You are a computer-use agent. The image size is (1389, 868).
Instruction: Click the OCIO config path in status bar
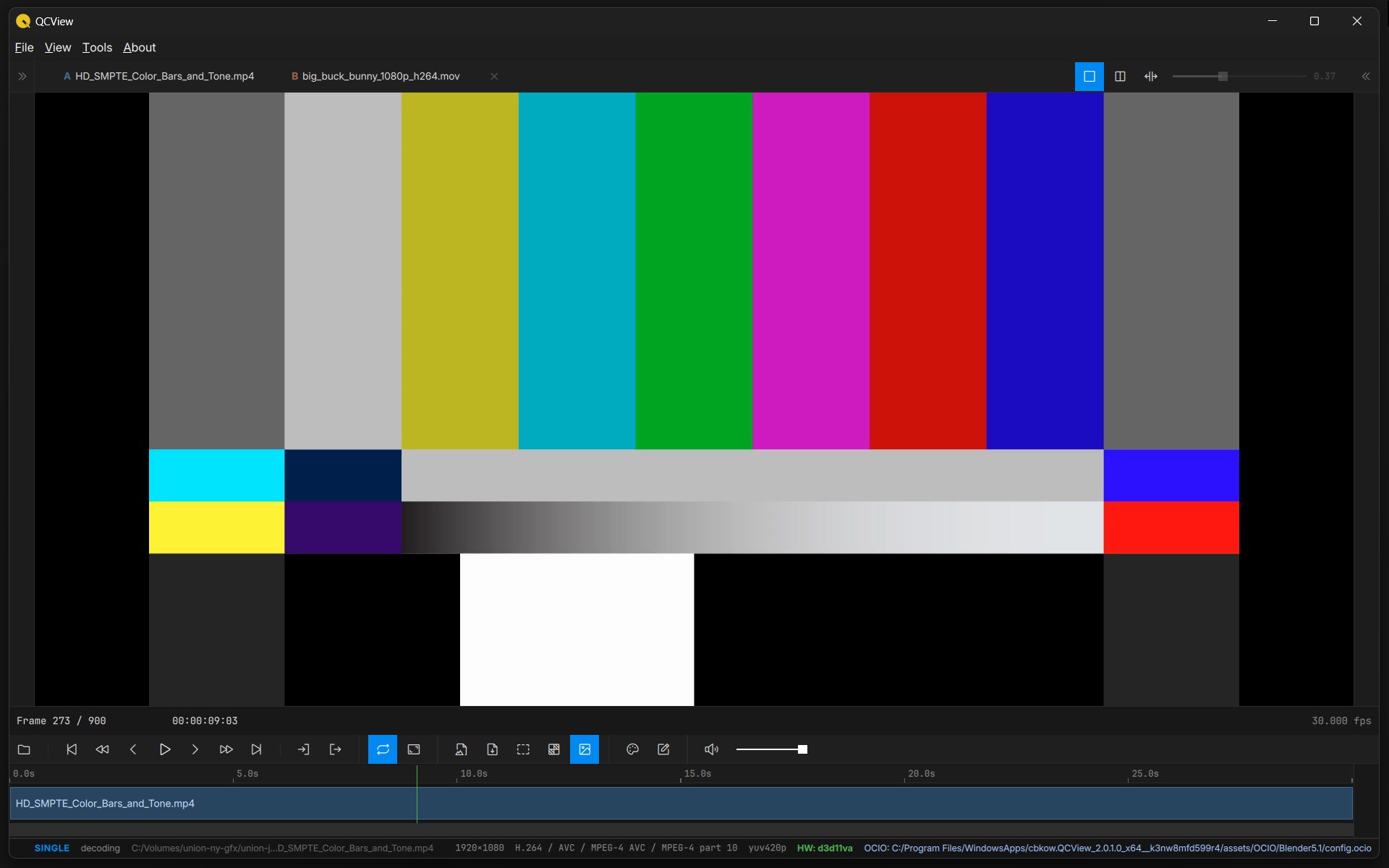(1118, 848)
